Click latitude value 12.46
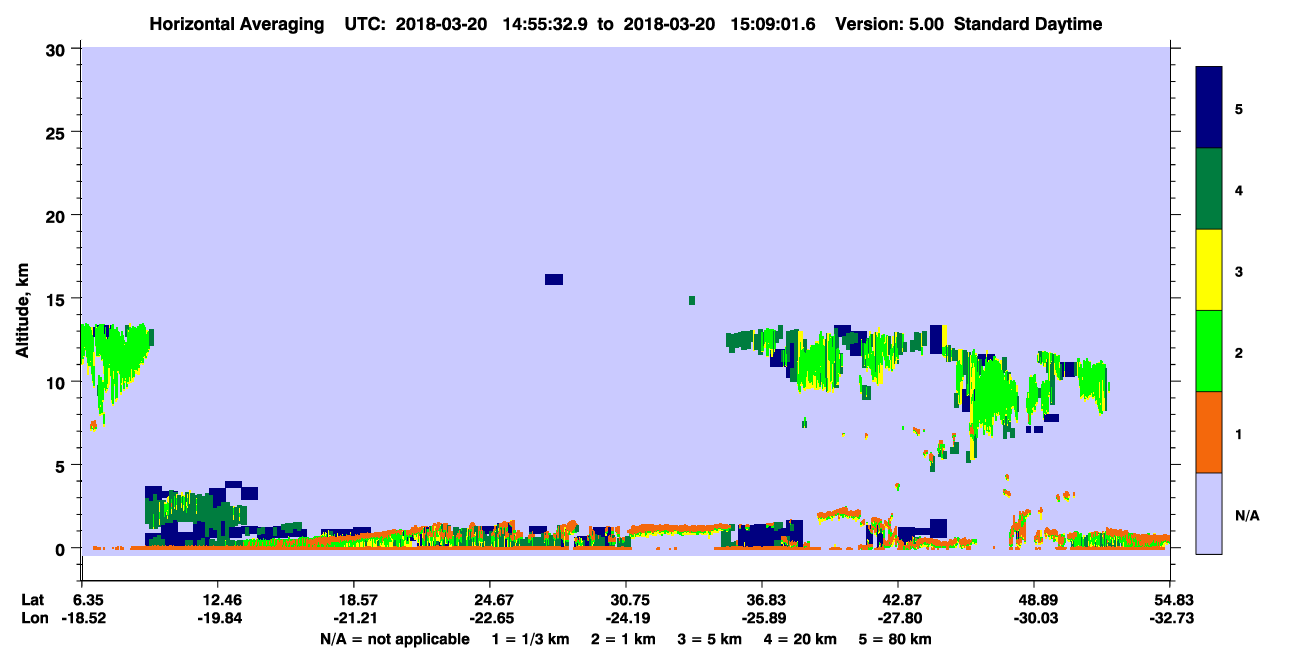This screenshot has width=1300, height=667. coord(217,599)
